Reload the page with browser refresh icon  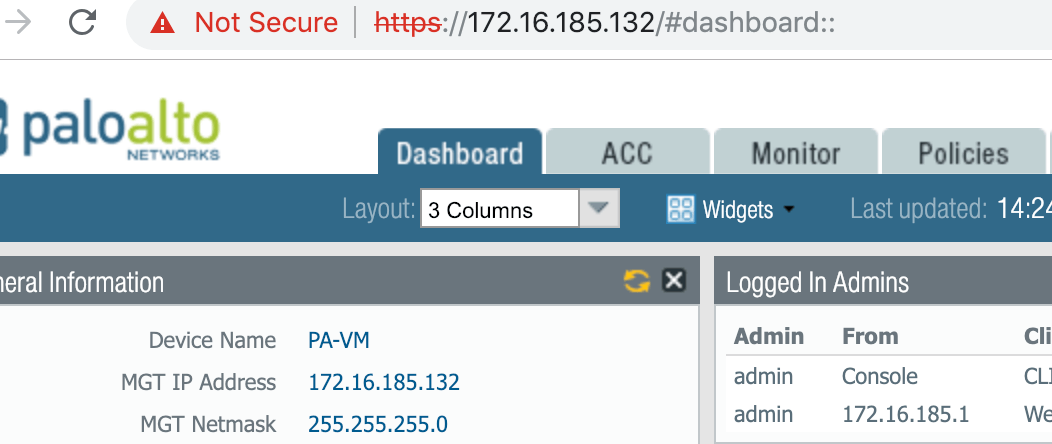point(83,22)
